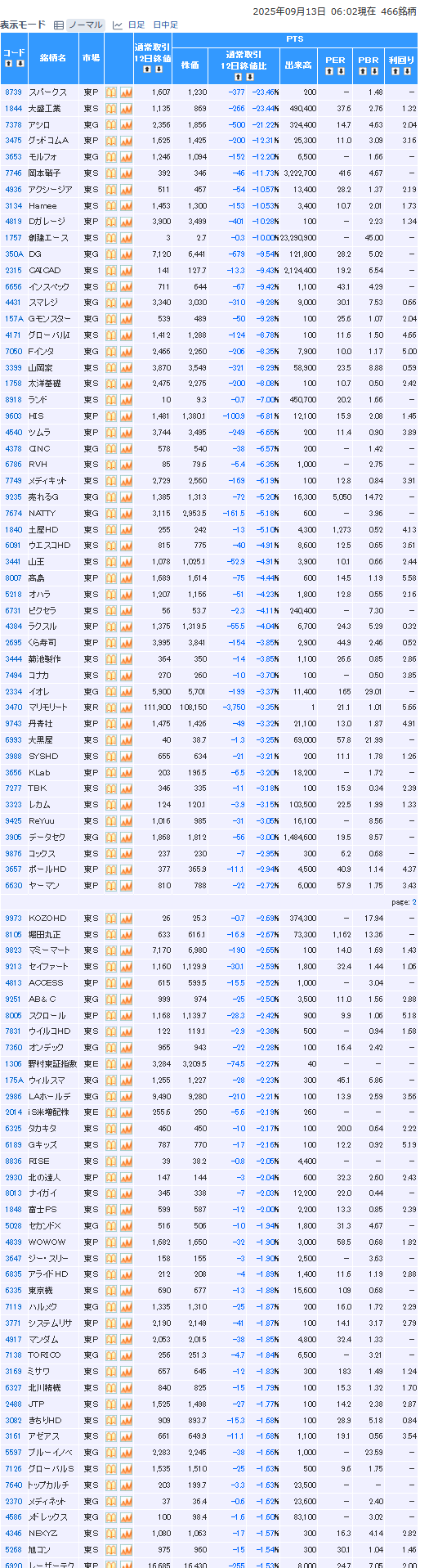Open book icon for Dガレージ row

point(111,222)
